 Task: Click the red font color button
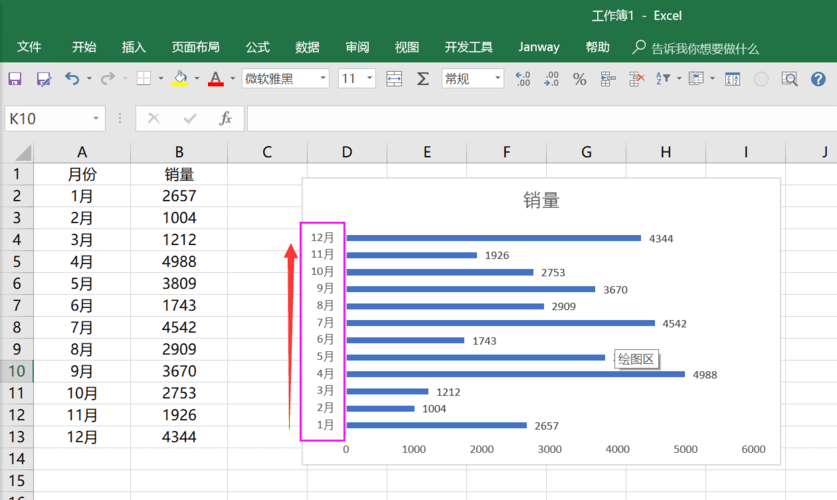pos(216,79)
